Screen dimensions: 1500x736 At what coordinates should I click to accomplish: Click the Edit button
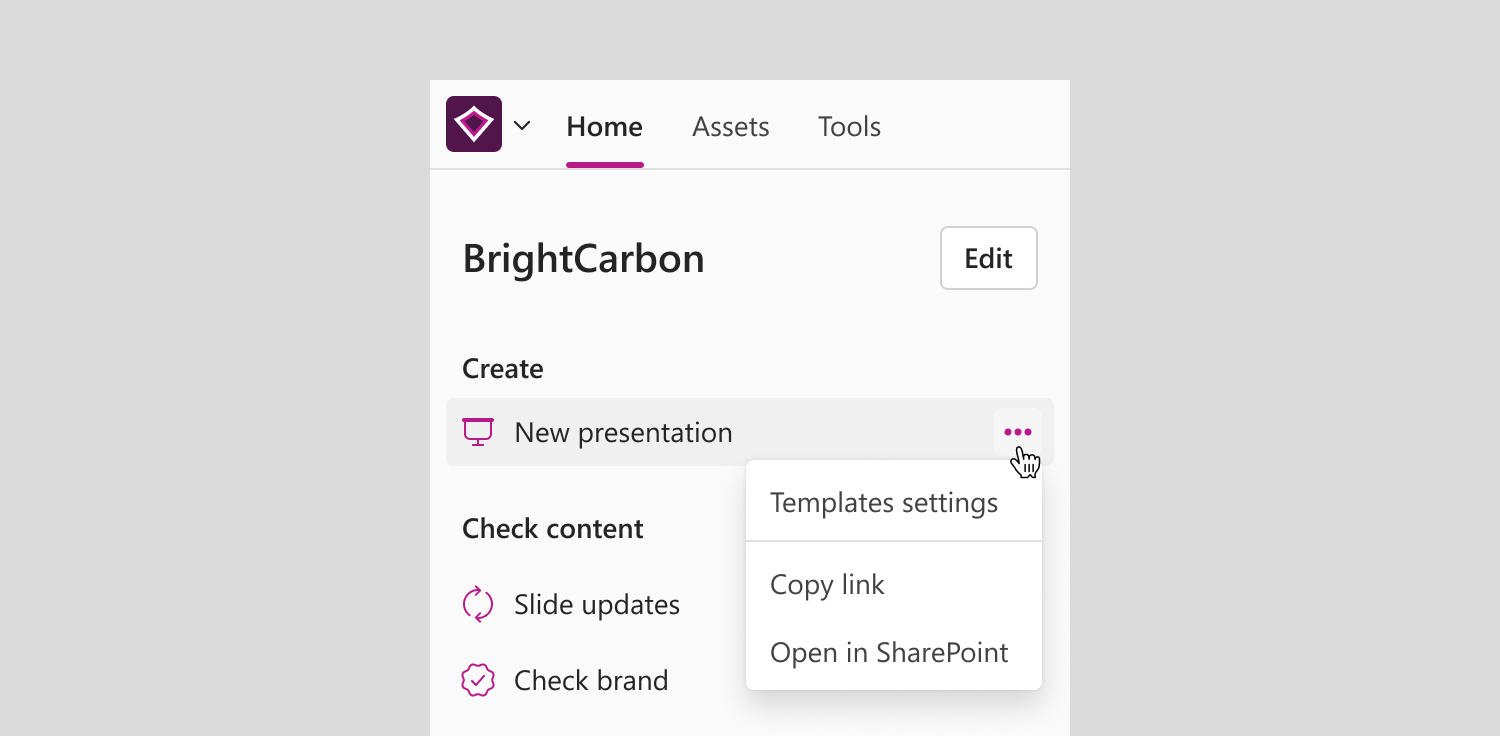point(989,258)
